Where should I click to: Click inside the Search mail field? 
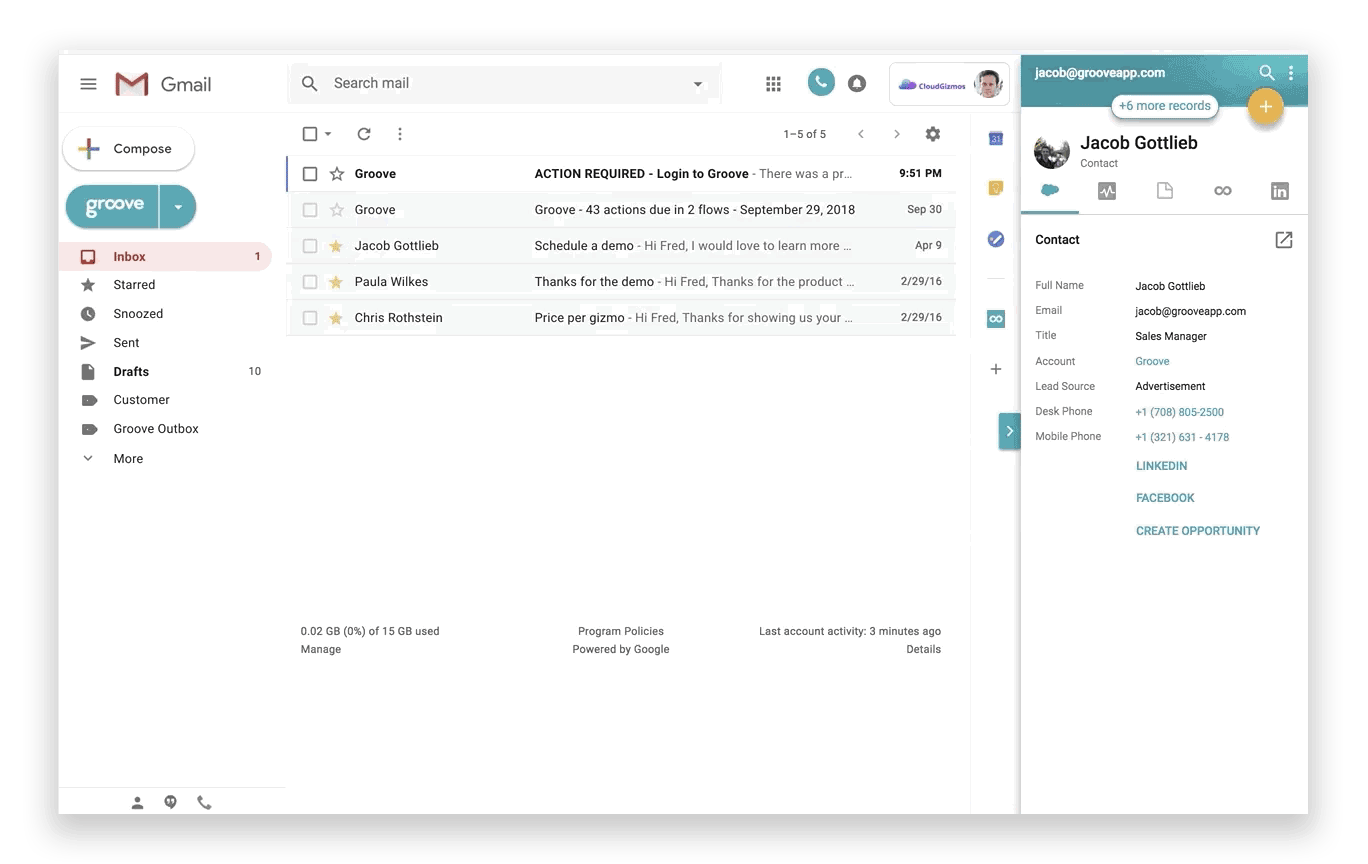point(505,84)
